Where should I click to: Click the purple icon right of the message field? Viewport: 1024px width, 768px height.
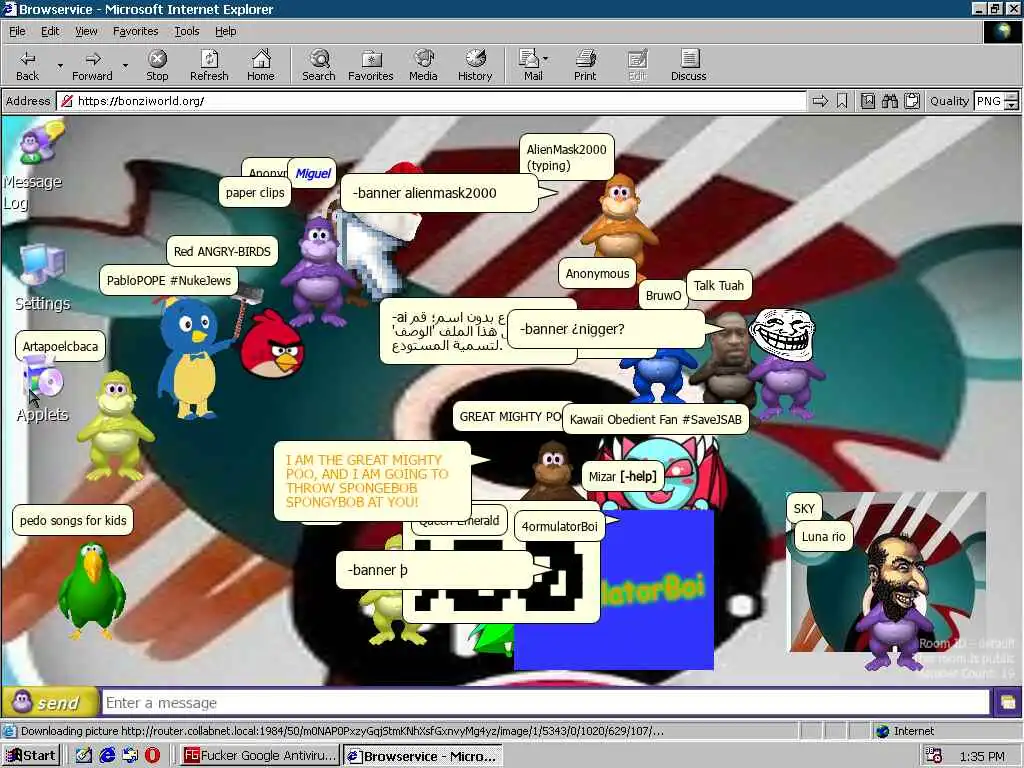click(1006, 703)
